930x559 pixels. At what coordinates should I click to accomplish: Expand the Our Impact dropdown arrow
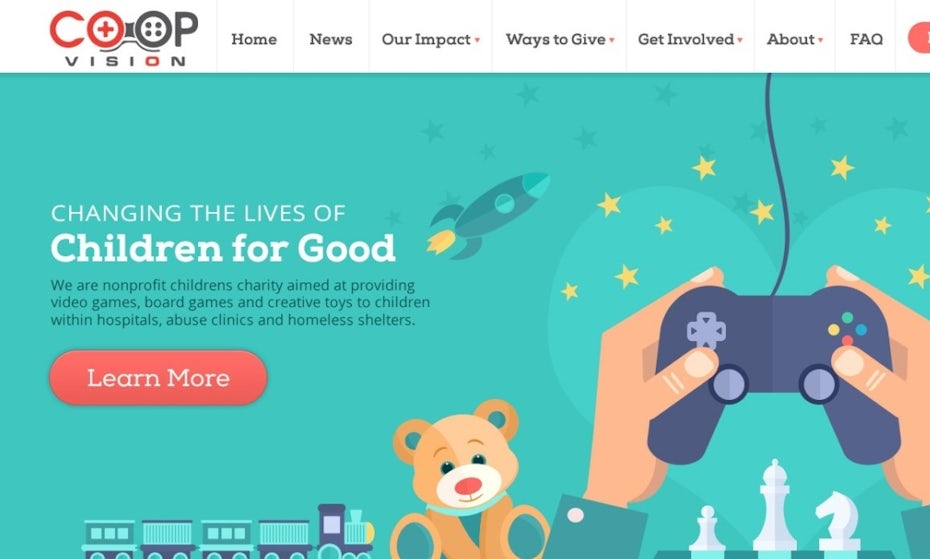coord(477,40)
